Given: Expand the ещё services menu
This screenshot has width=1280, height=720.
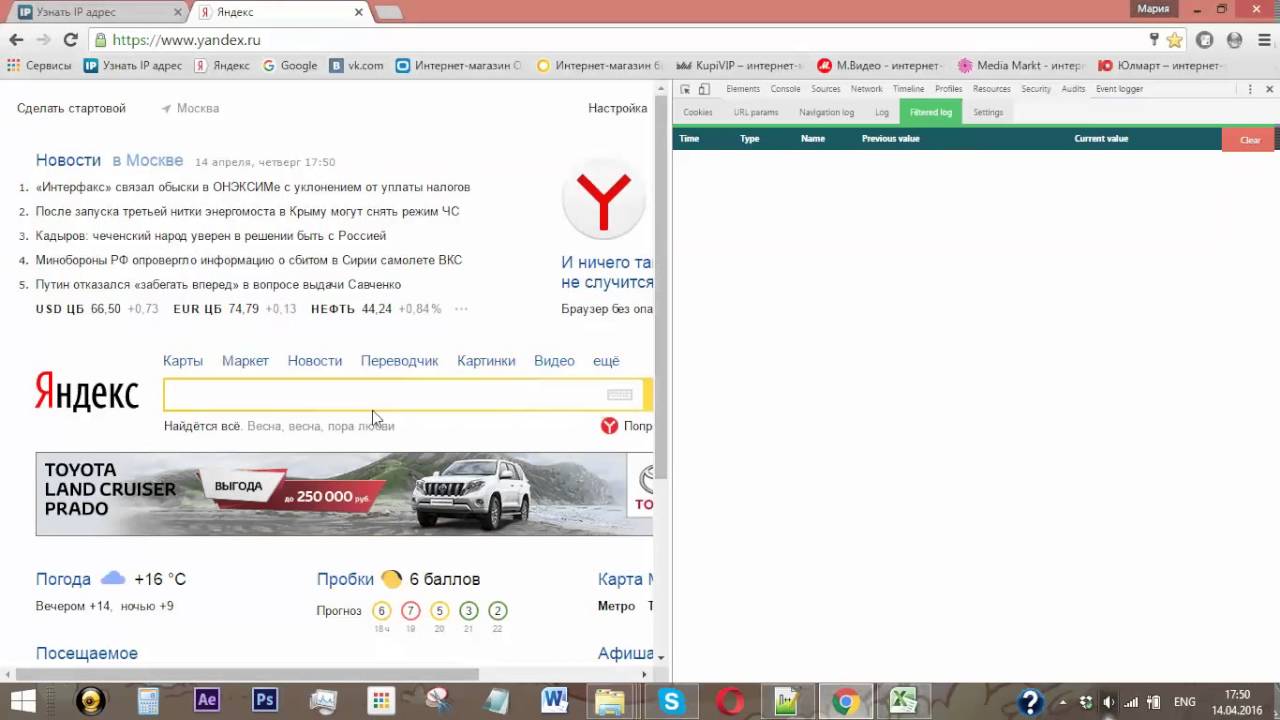Looking at the screenshot, I should 606,361.
